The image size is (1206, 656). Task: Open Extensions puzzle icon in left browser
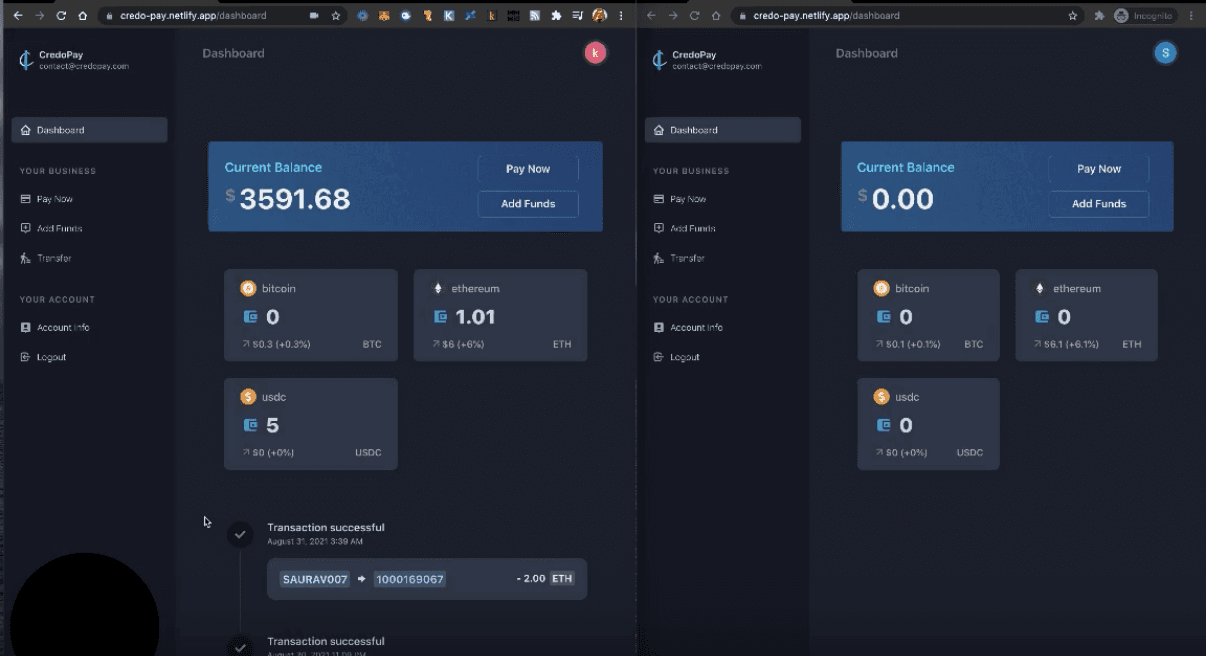556,16
